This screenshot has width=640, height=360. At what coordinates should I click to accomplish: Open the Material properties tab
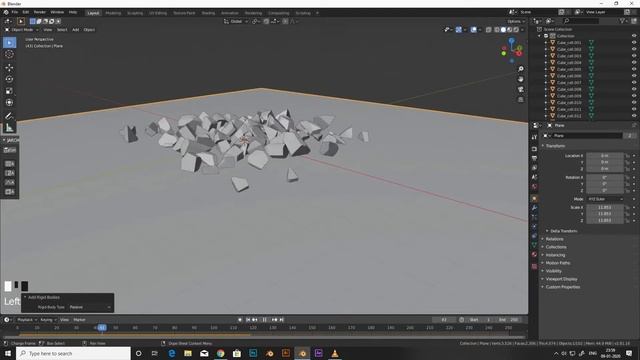(534, 254)
